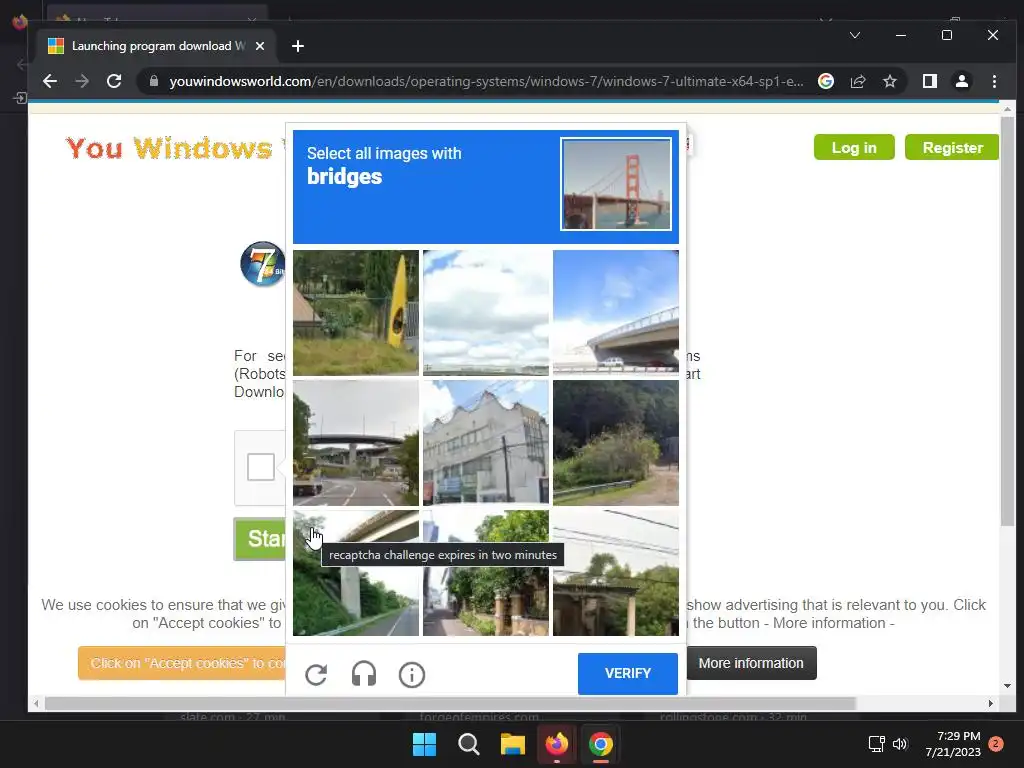The image size is (1024, 768).
Task: Open the reCAPTCHA help info icon
Action: pos(411,675)
